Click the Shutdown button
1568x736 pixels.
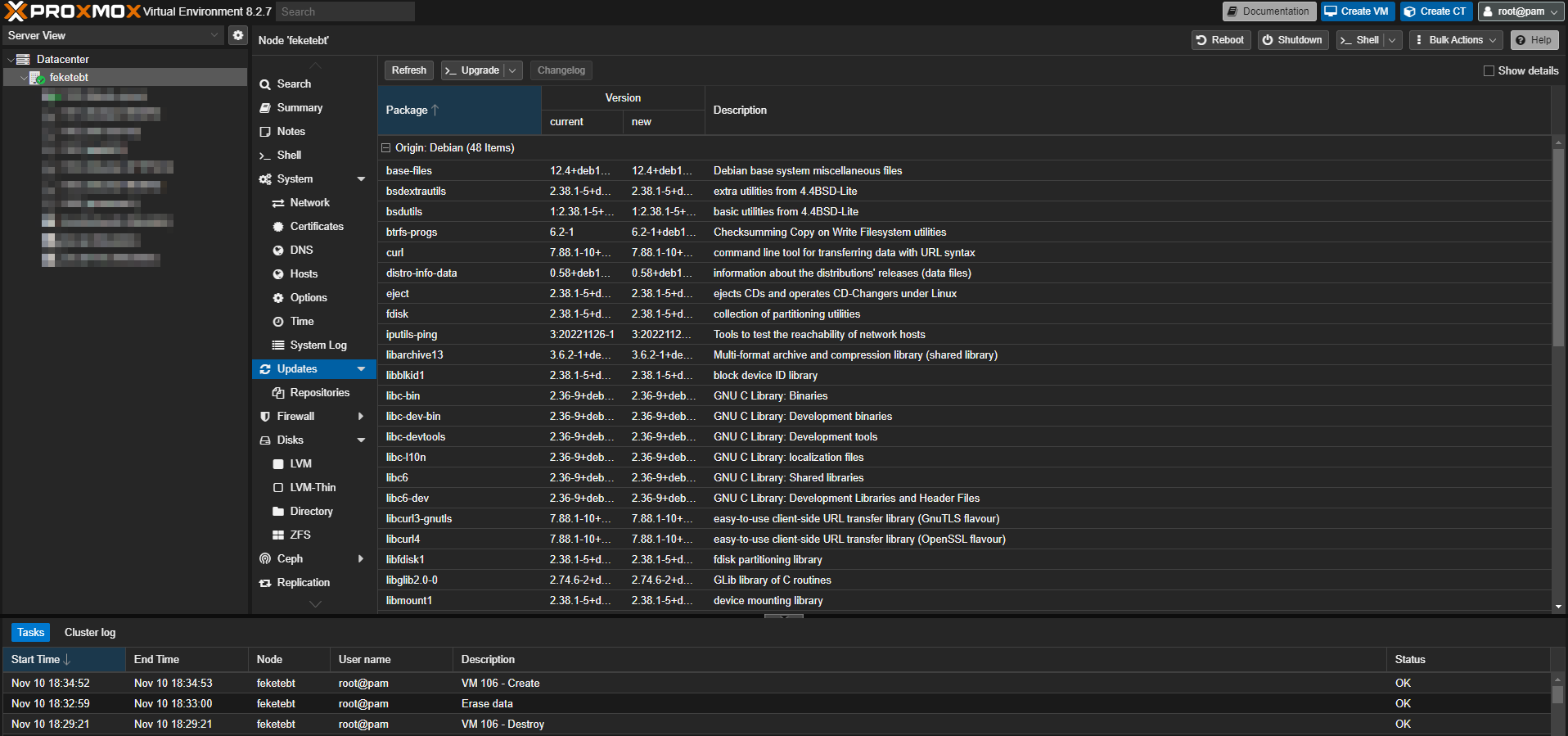[x=1292, y=40]
